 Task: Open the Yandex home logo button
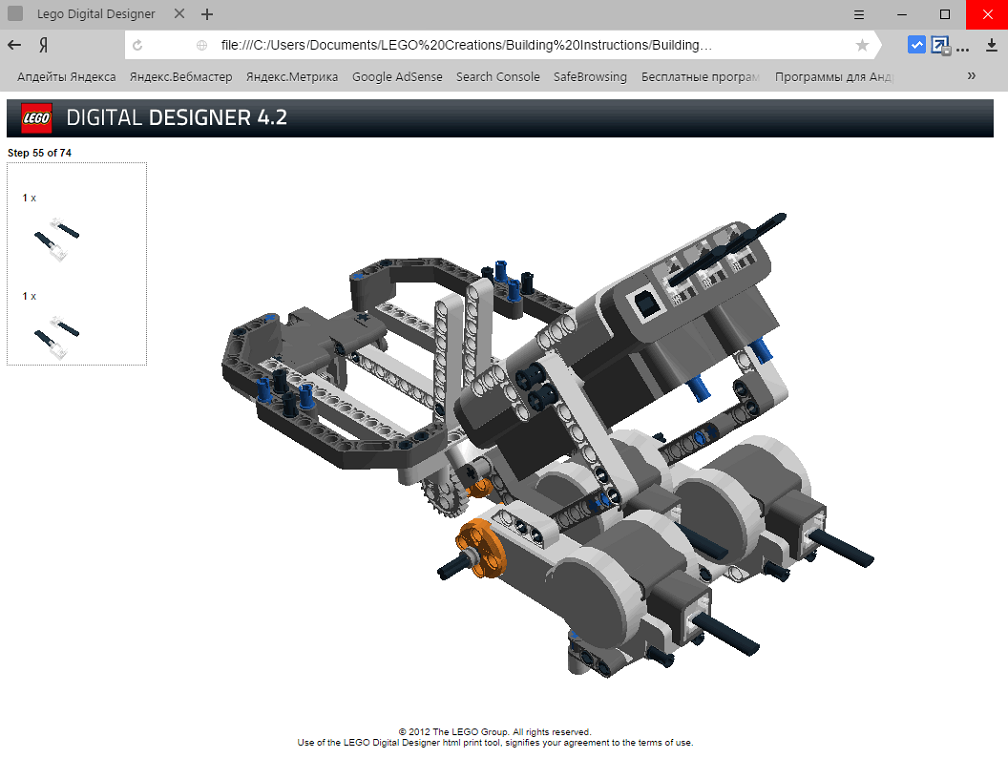click(x=43, y=45)
